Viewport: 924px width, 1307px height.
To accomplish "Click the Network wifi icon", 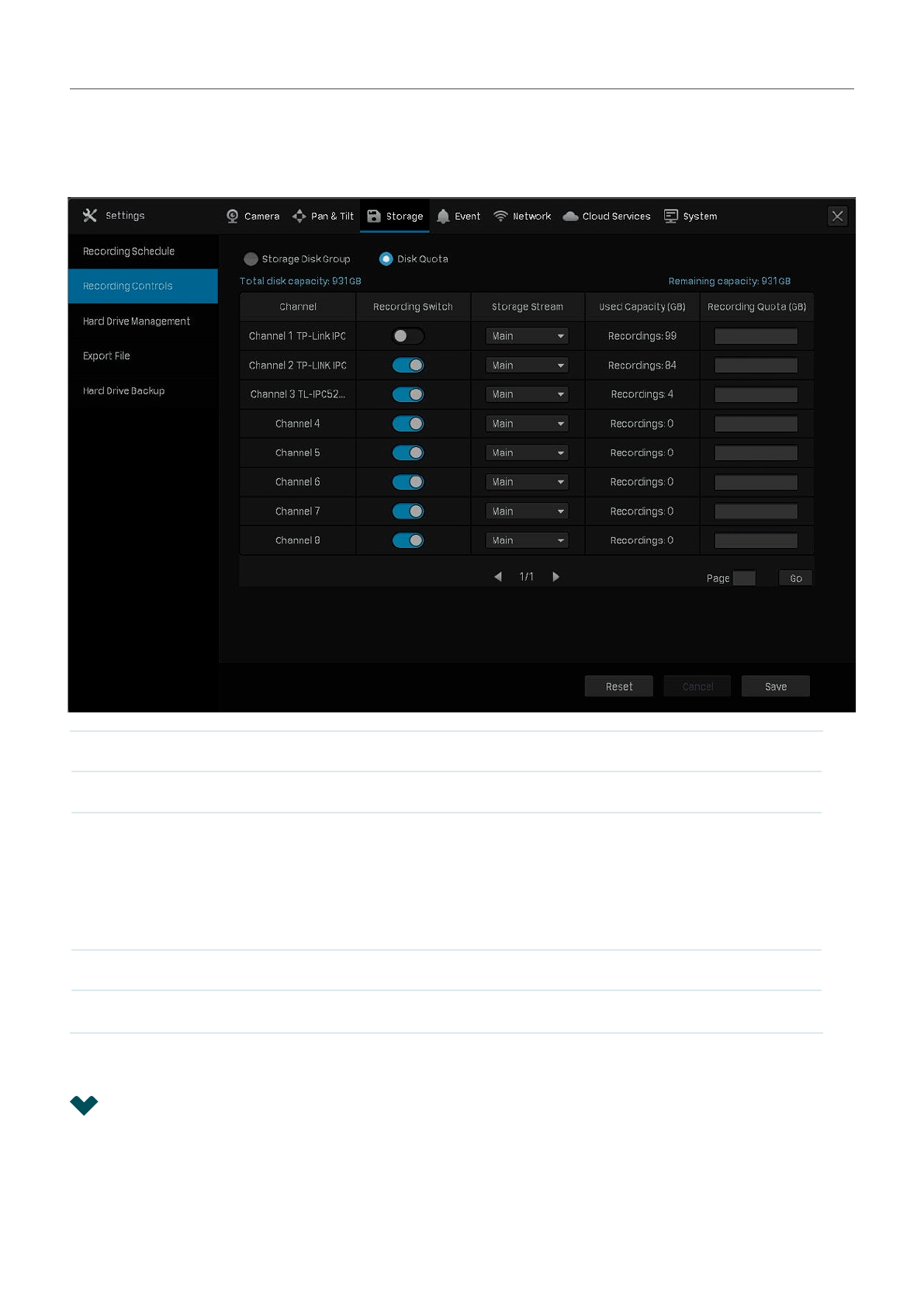I will click(x=500, y=217).
